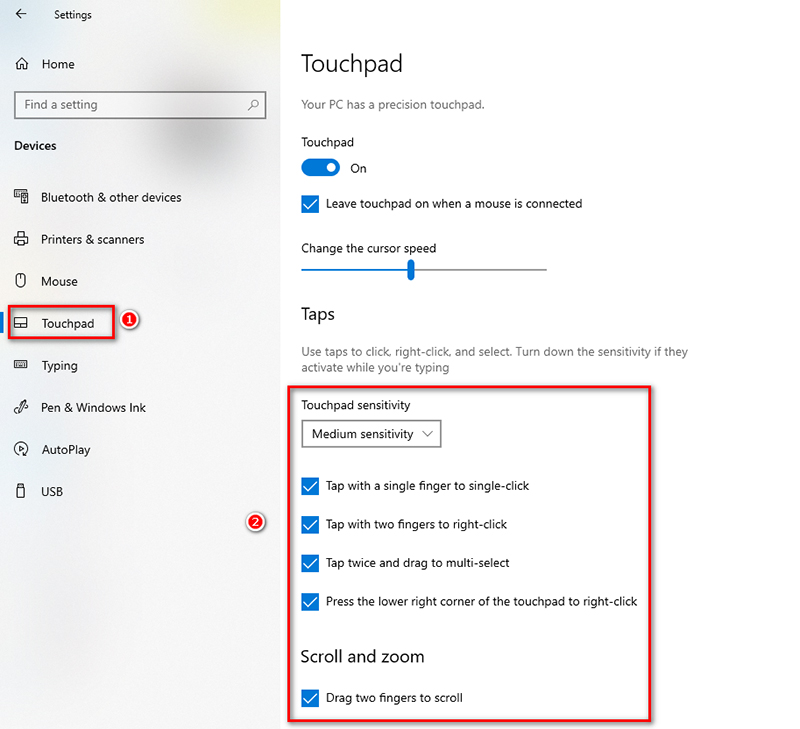Viewport: 800px width, 729px height.
Task: Click the Mouse icon in sidebar
Action: [21, 281]
